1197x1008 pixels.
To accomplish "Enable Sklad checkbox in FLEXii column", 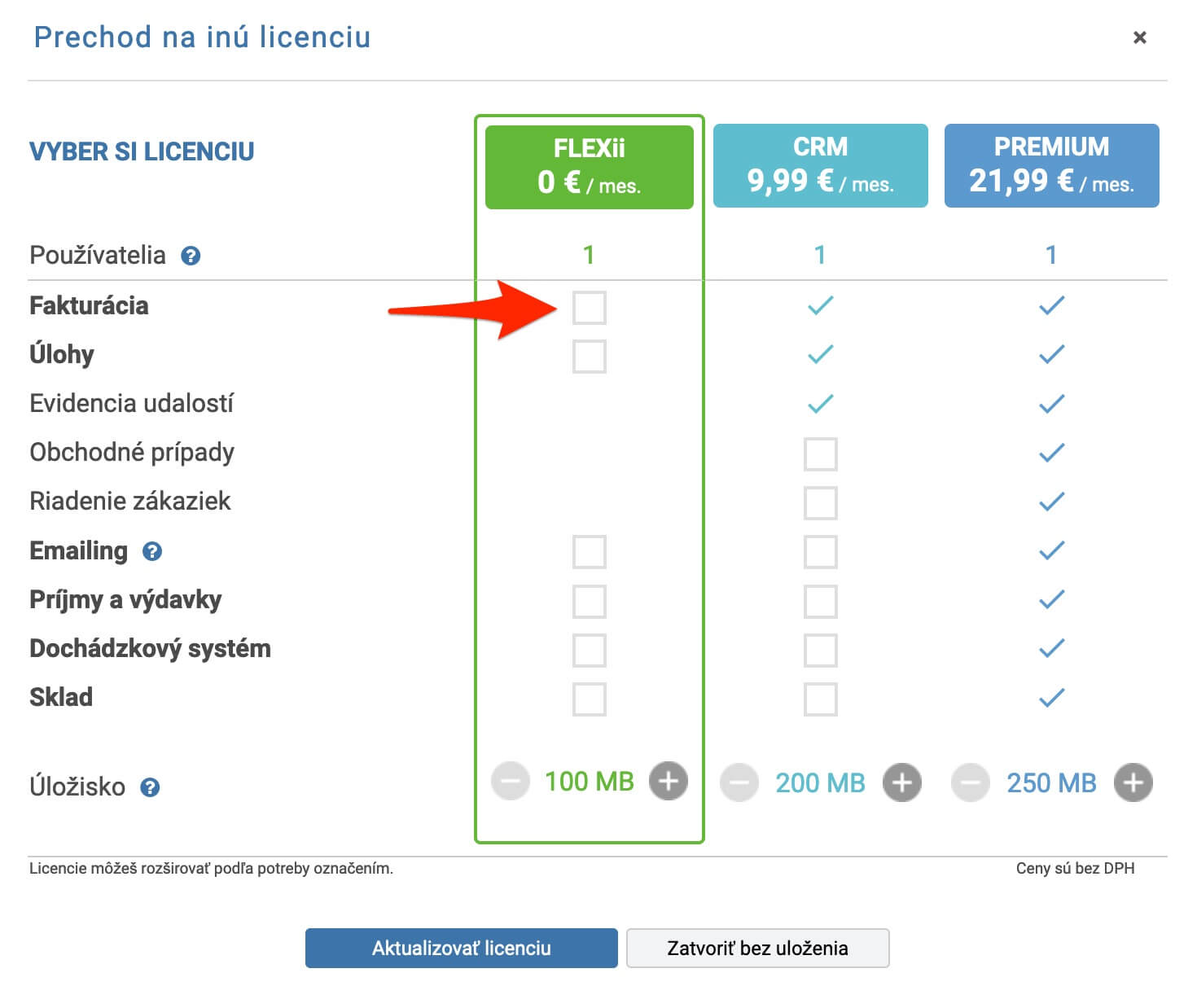I will click(x=590, y=699).
